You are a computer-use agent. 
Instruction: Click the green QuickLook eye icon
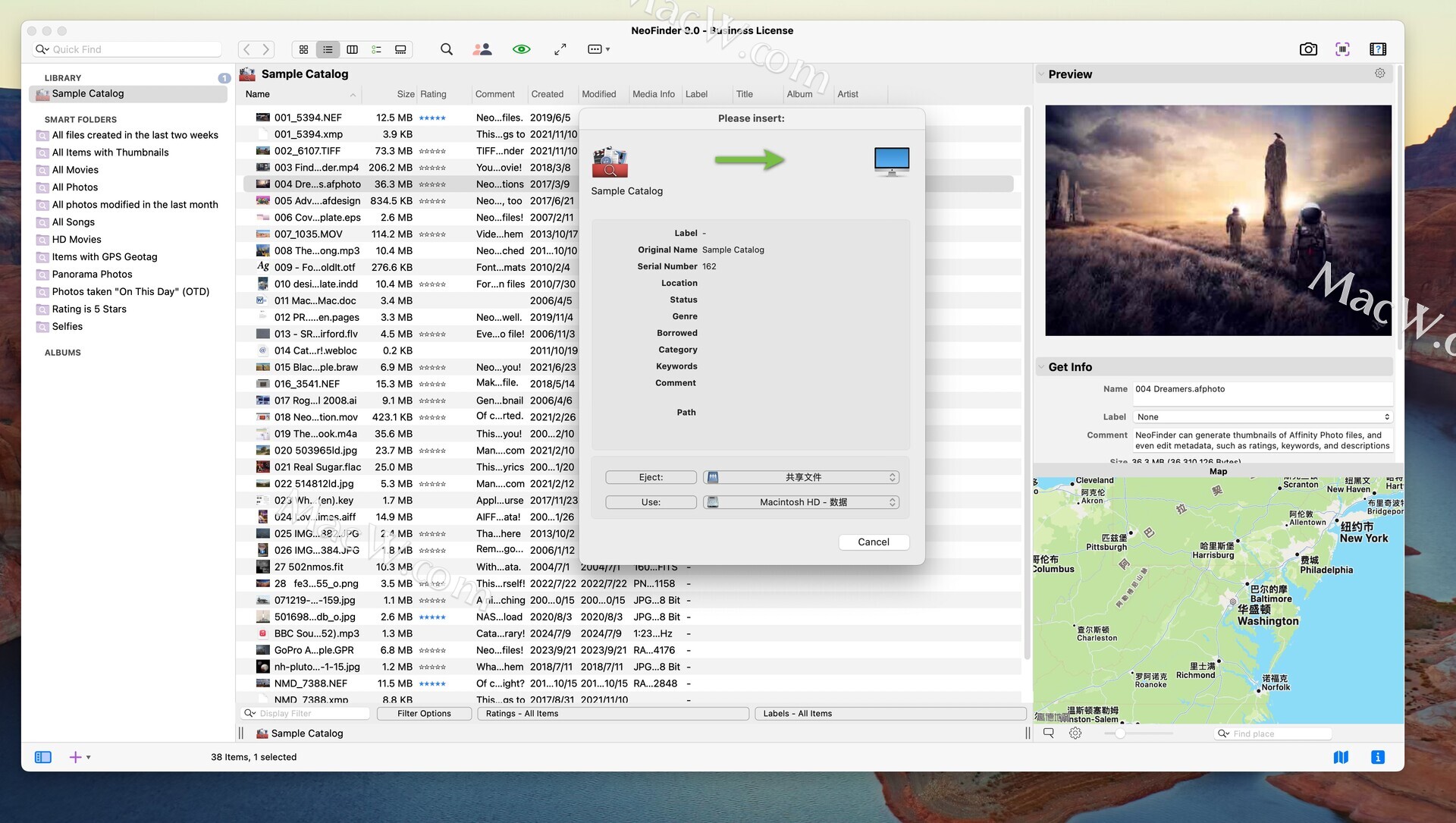(521, 49)
